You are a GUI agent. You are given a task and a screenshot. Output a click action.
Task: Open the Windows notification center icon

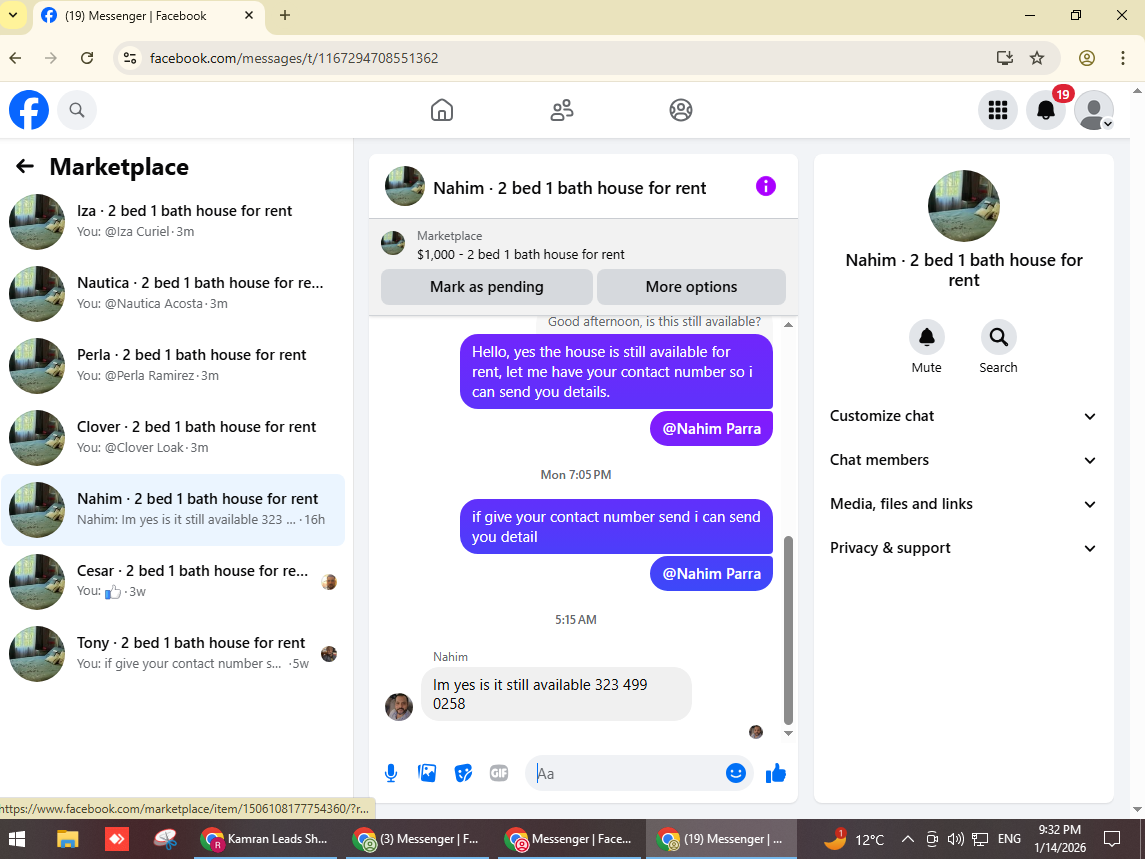[1112, 839]
